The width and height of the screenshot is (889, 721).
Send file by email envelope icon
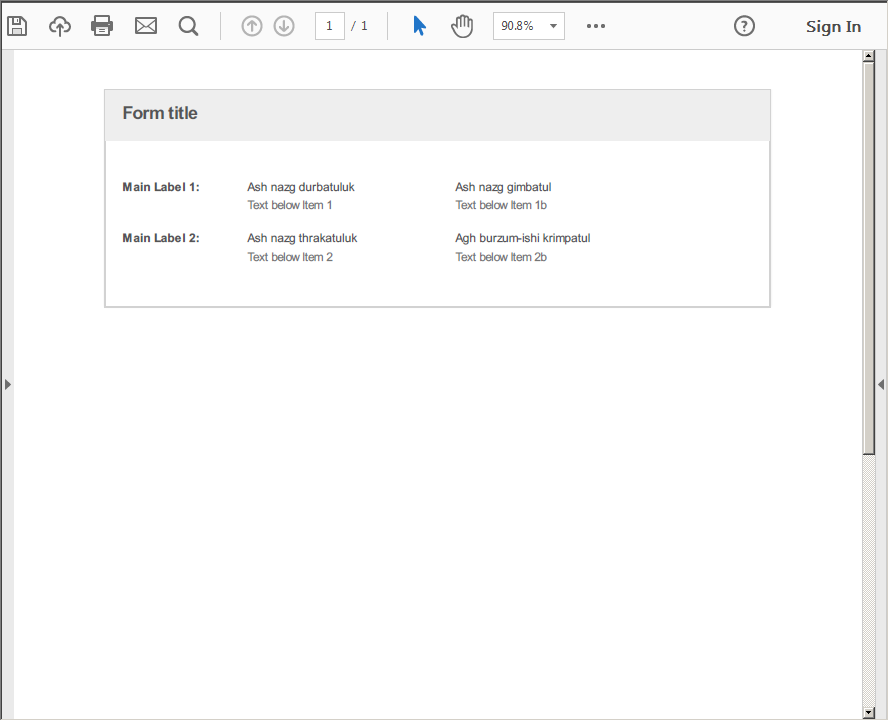pos(146,26)
